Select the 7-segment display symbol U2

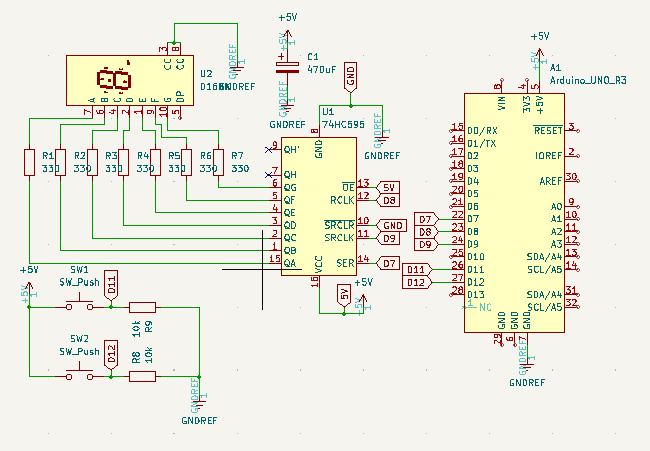(x=130, y=80)
